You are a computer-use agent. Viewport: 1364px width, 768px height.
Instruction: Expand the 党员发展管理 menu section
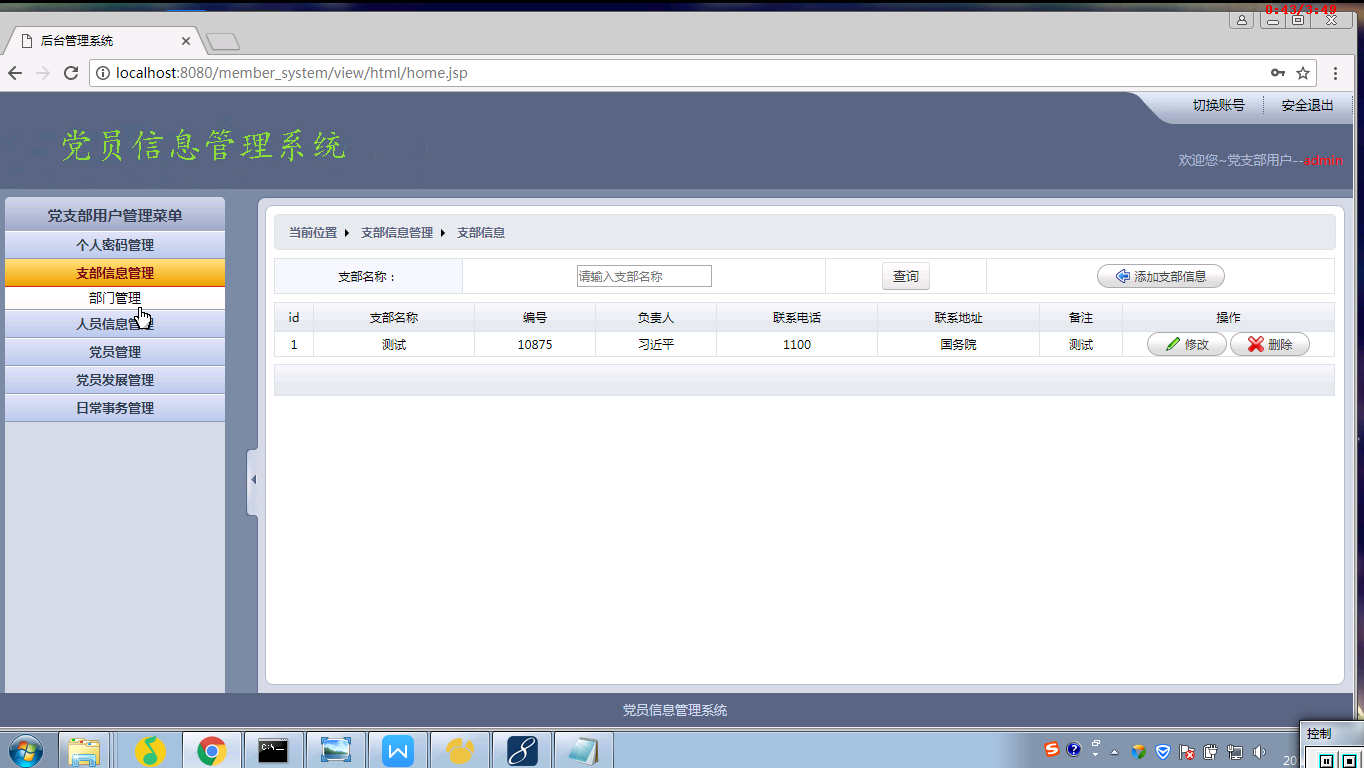click(115, 380)
